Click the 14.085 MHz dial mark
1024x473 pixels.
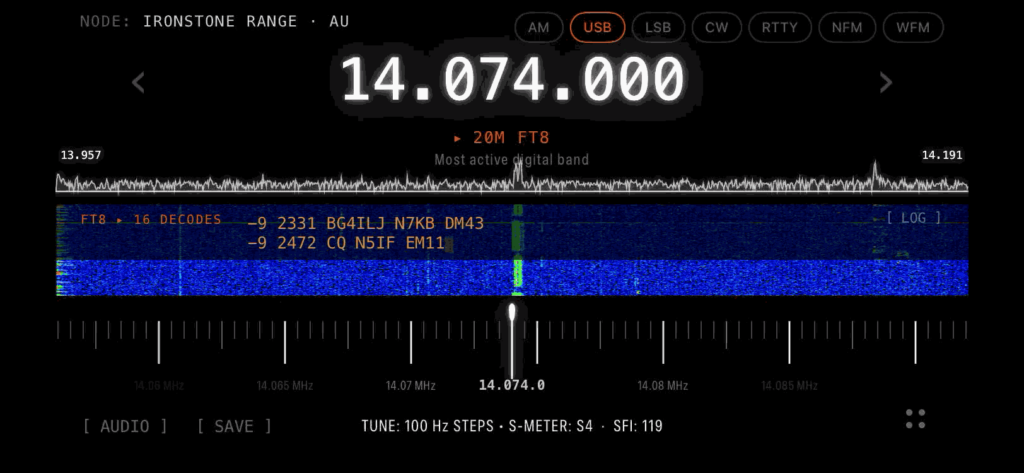[x=789, y=385]
